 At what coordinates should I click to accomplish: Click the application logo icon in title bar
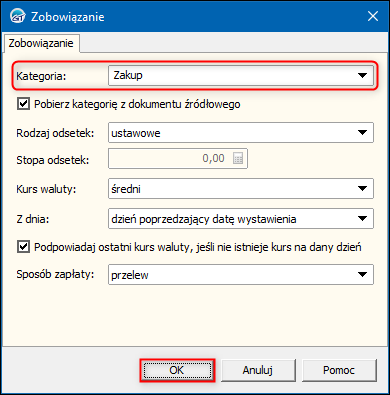17,16
